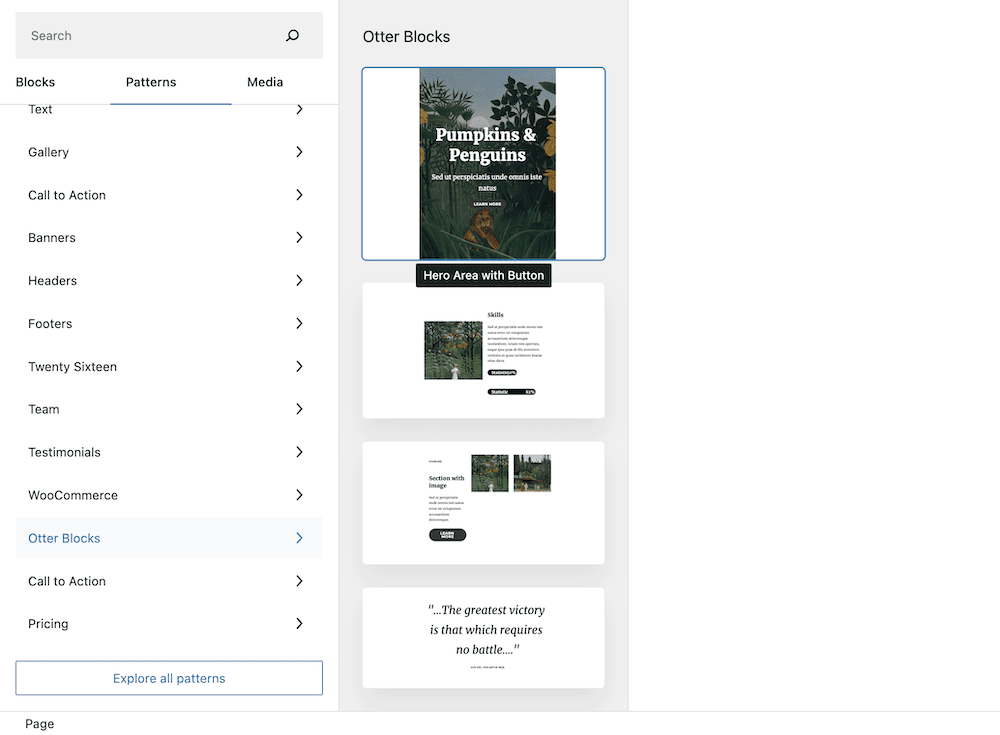
Task: Insert the Hero Area with Button pattern
Action: (483, 163)
